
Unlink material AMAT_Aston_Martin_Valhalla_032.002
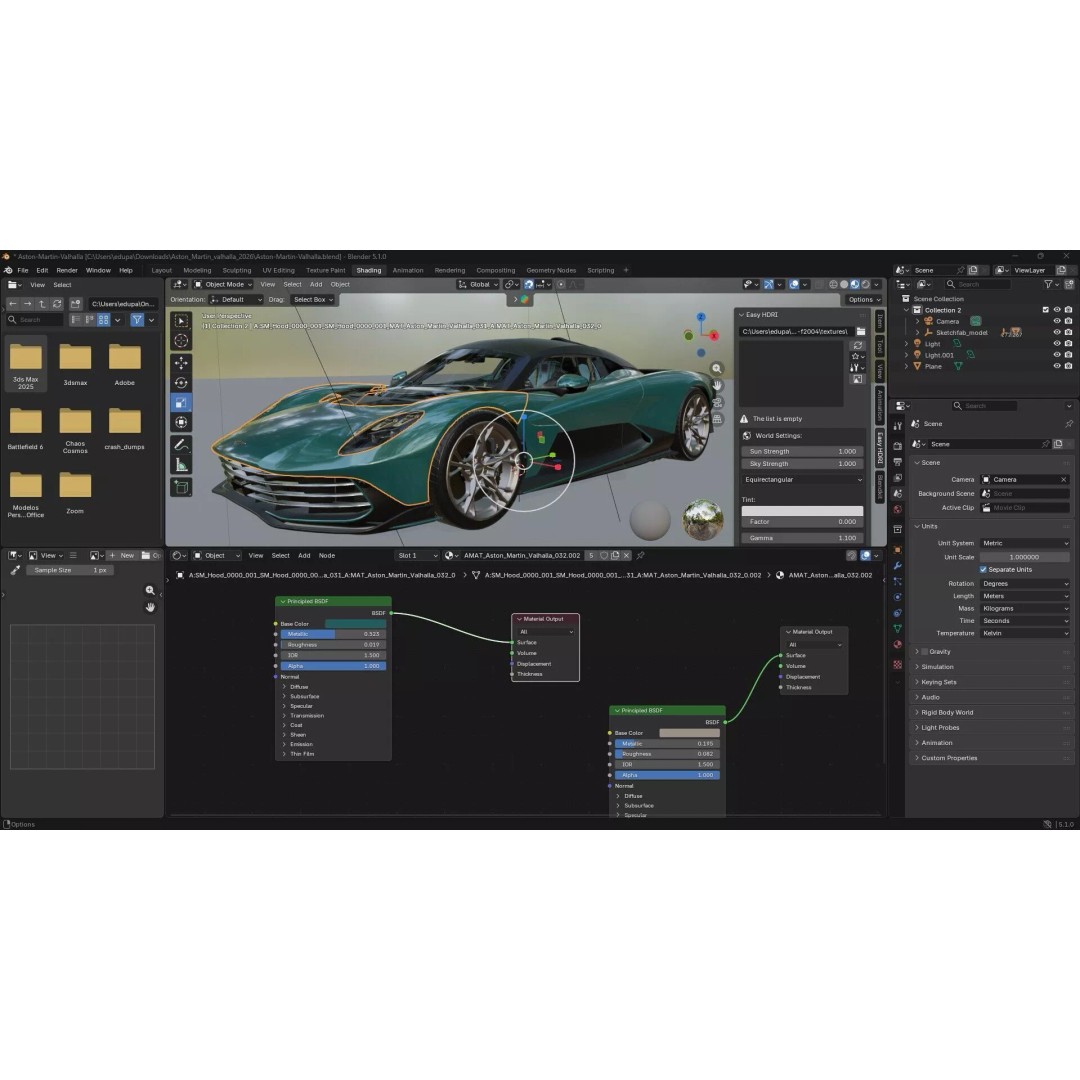coord(626,555)
